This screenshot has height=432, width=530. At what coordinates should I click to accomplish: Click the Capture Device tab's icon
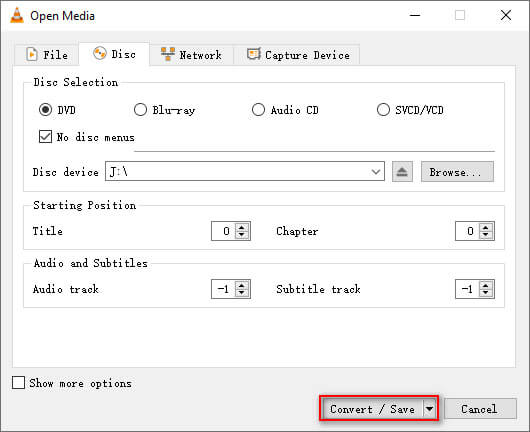coord(254,54)
